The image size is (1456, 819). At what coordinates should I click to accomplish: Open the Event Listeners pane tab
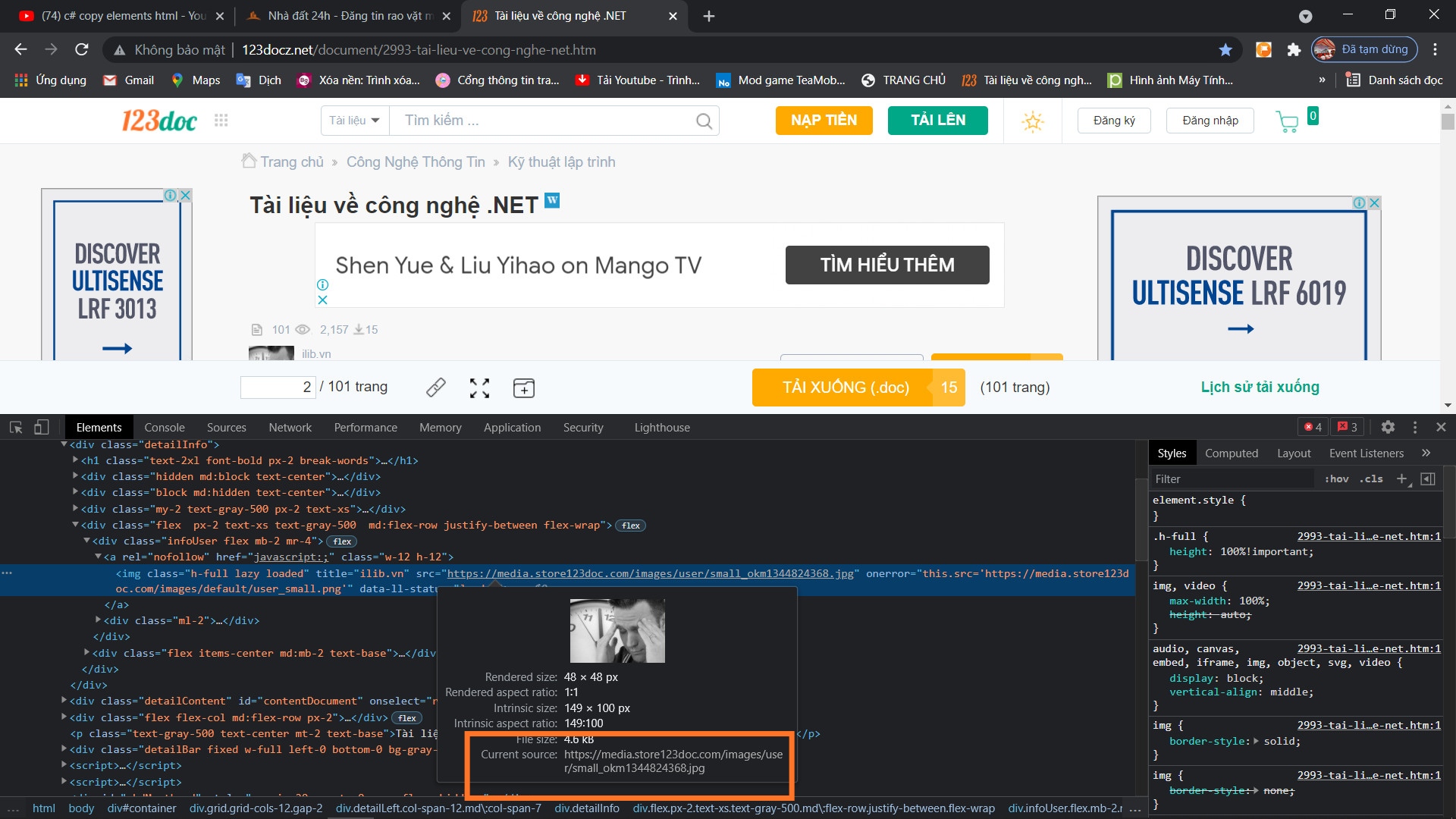click(x=1366, y=453)
